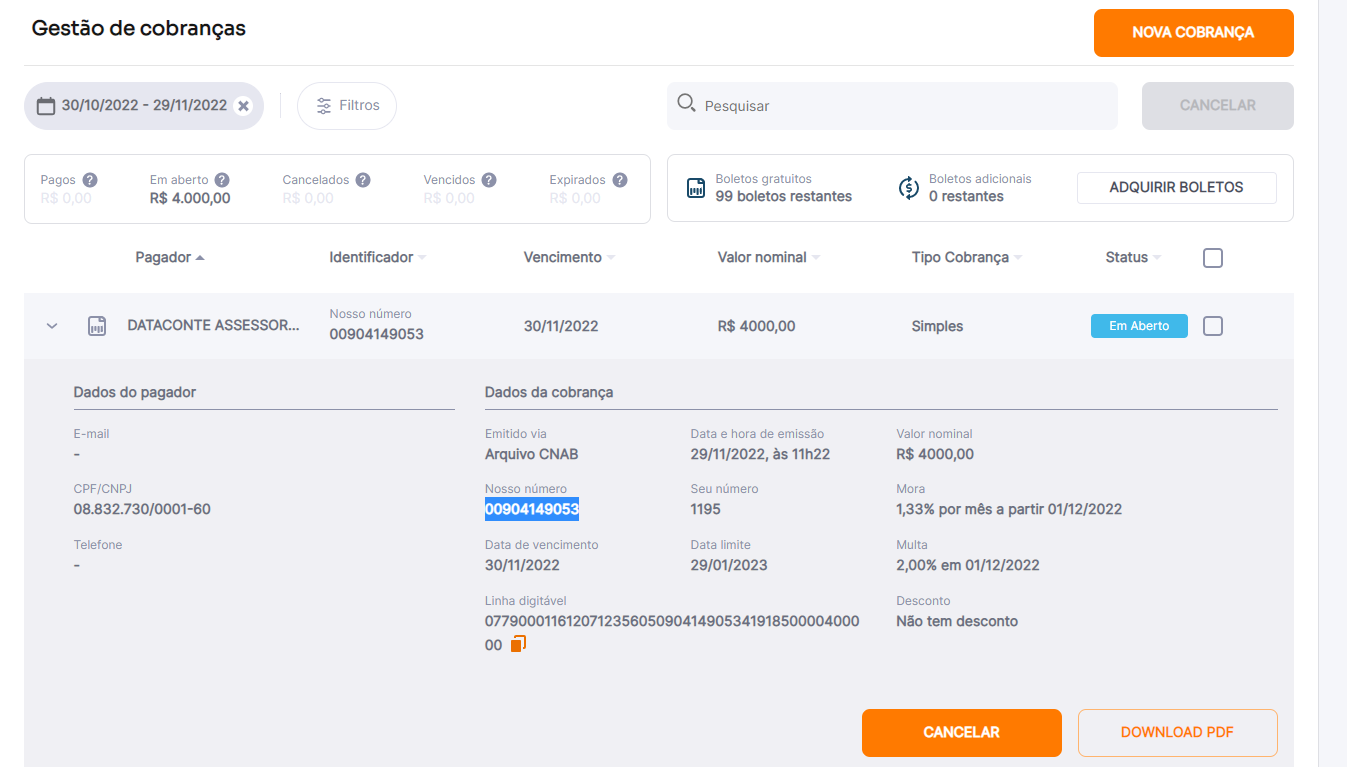Collapse the DATACONTE ASSESSOR row details
This screenshot has height=767, width=1347.
coord(53,326)
